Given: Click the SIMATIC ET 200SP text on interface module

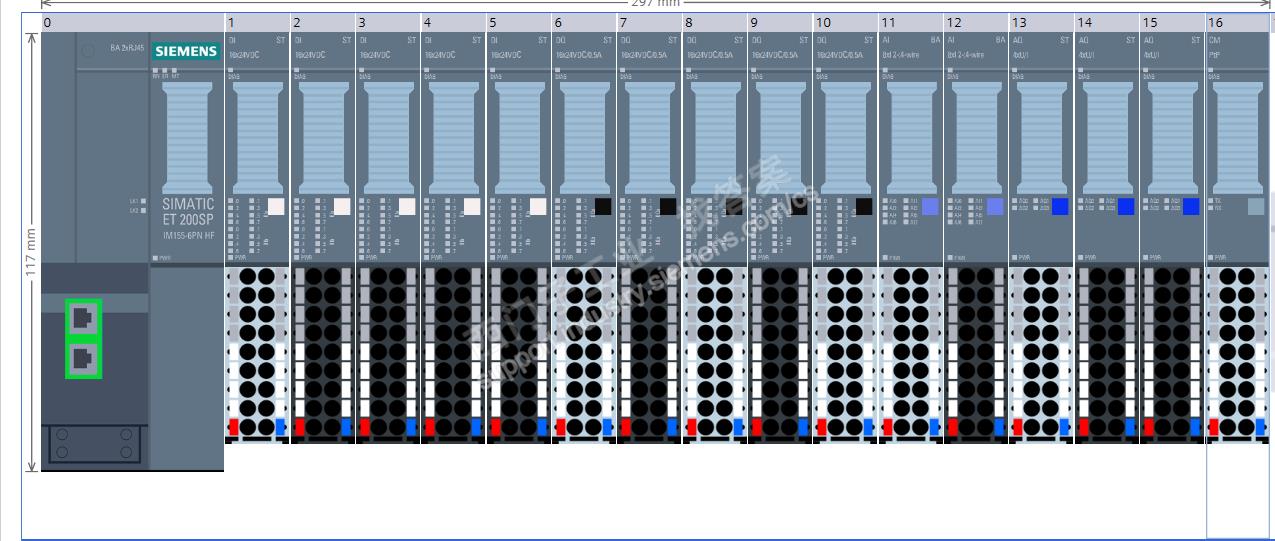Looking at the screenshot, I should click(188, 211).
